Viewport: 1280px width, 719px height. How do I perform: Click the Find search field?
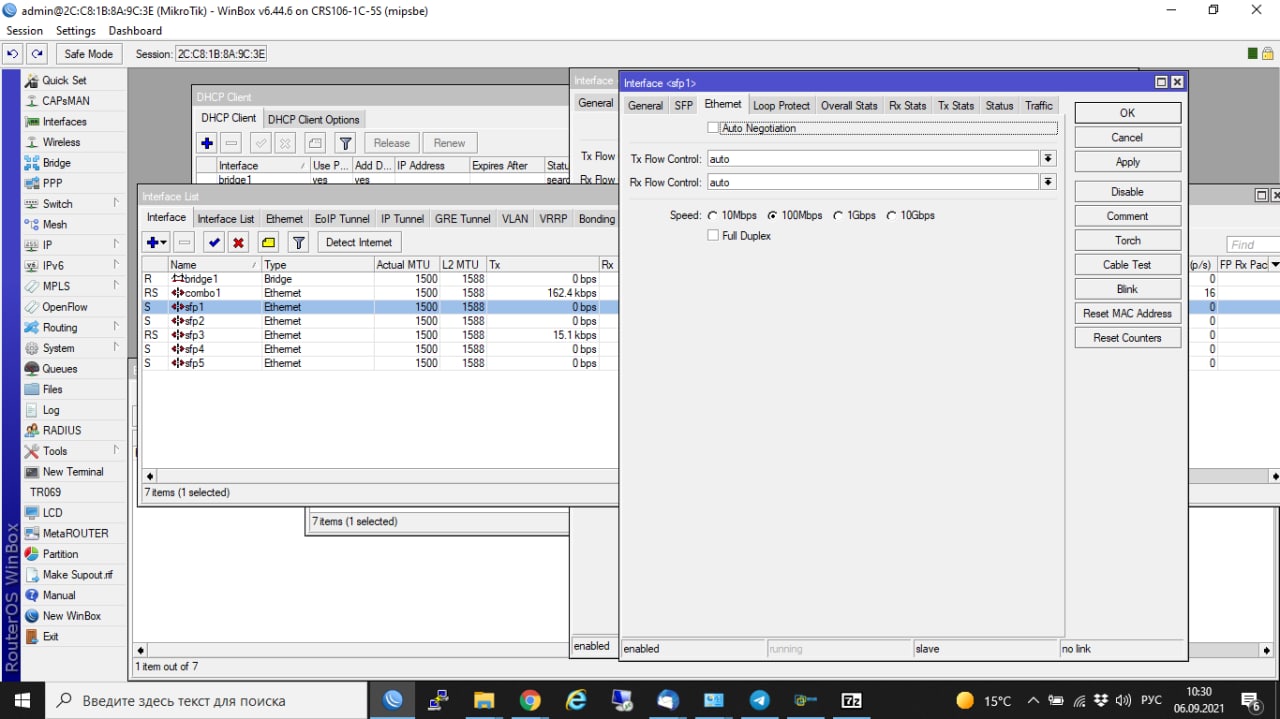pos(1252,244)
